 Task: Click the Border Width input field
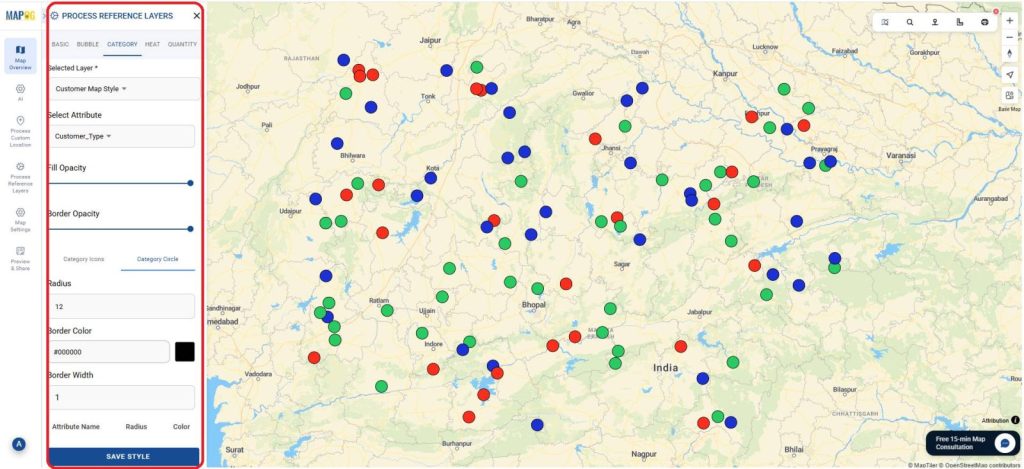(121, 397)
